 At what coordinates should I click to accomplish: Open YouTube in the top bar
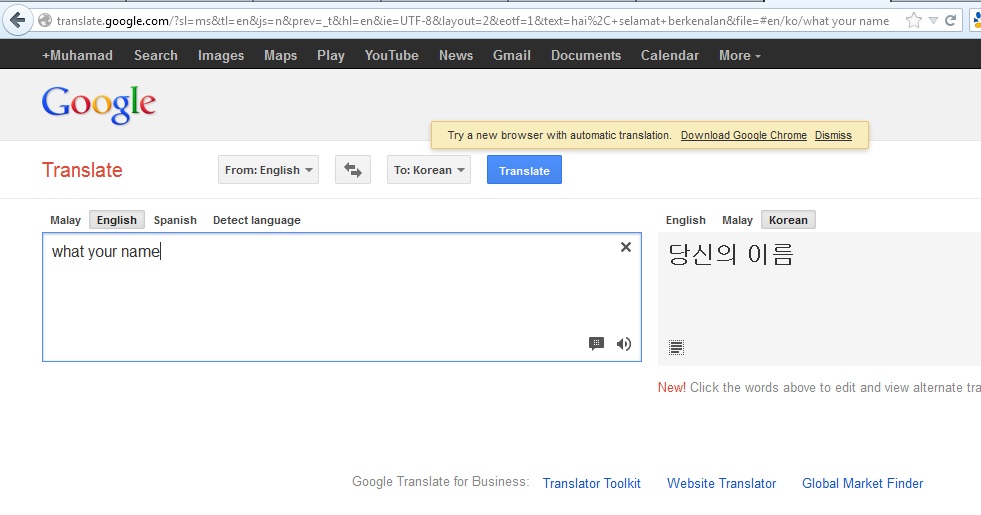pos(392,55)
